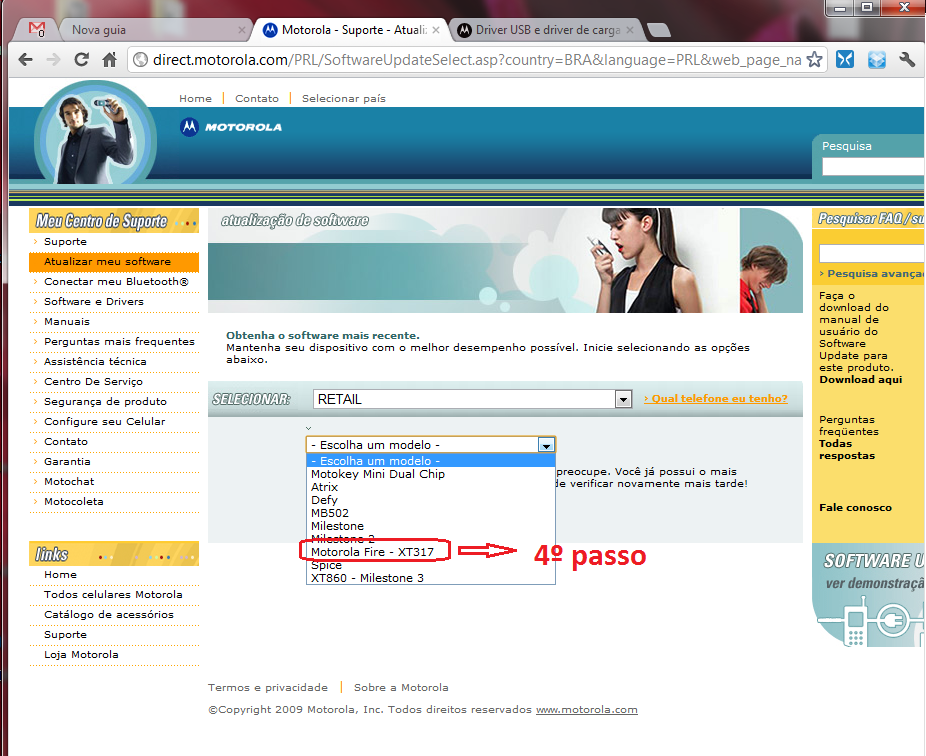Open Home link in top navigation
926x756 pixels.
tap(195, 99)
